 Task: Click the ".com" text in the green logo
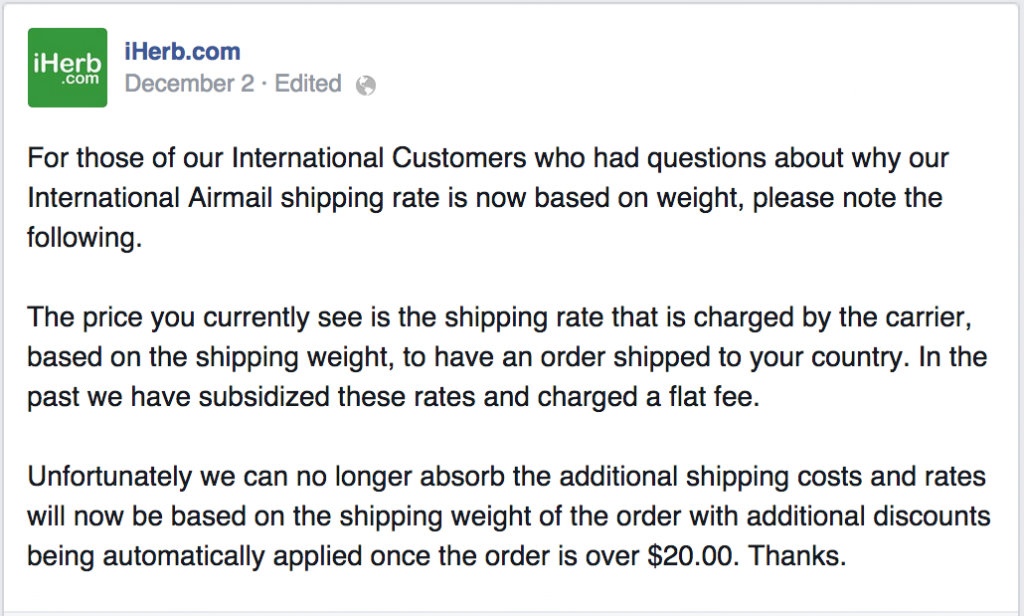pos(80,80)
